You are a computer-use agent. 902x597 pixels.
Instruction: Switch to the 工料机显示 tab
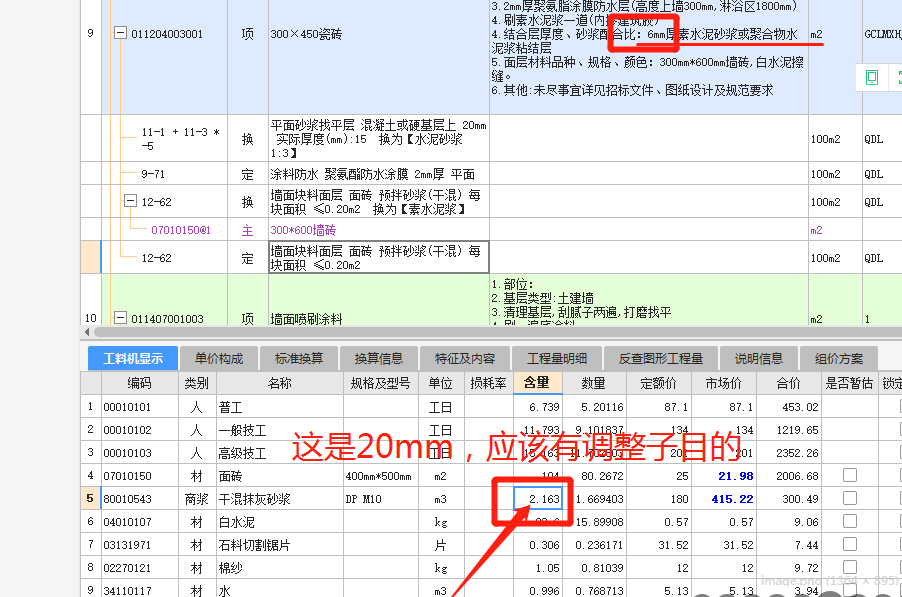tap(133, 358)
